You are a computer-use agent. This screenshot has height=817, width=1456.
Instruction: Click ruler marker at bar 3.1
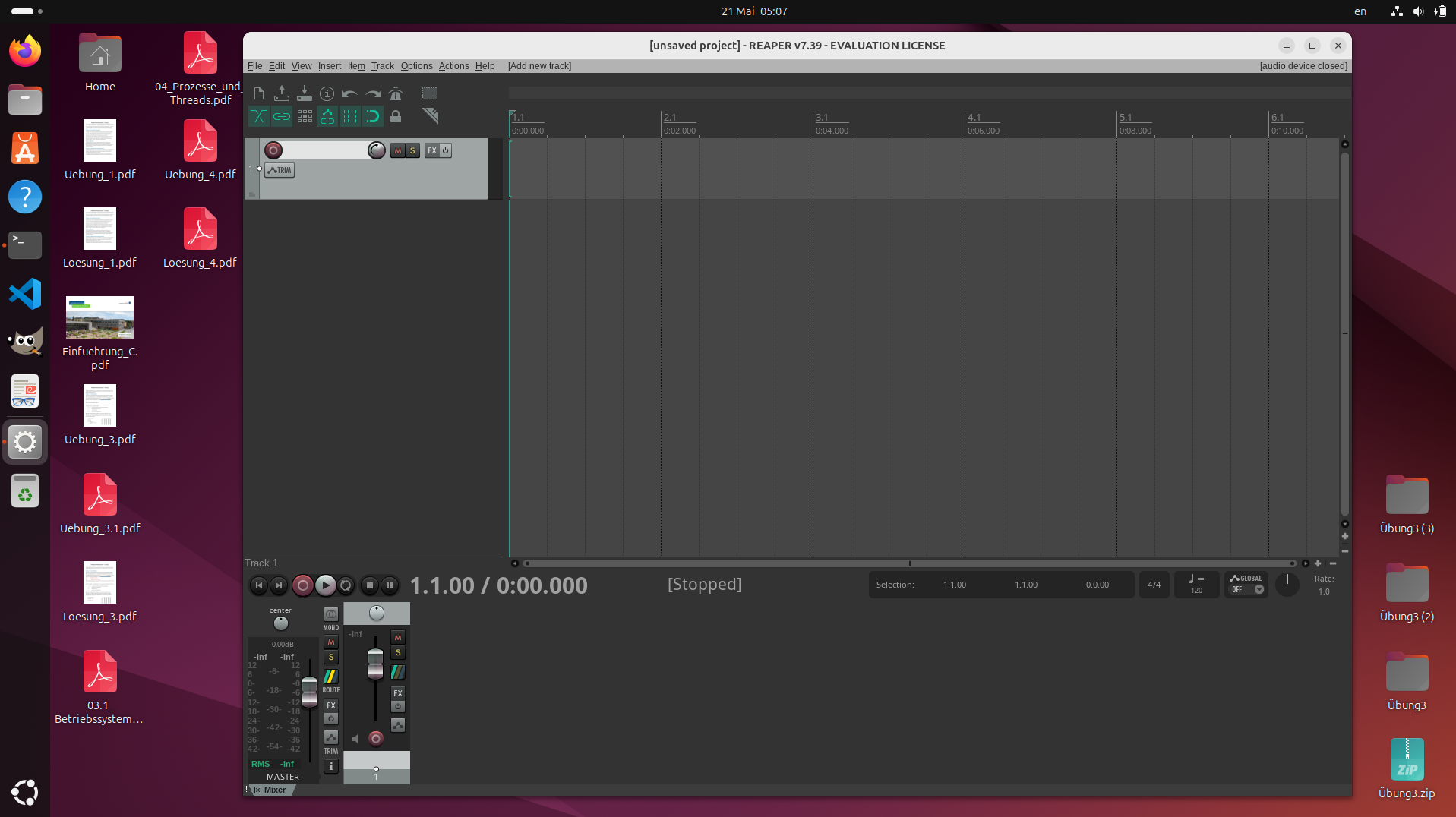(x=823, y=117)
